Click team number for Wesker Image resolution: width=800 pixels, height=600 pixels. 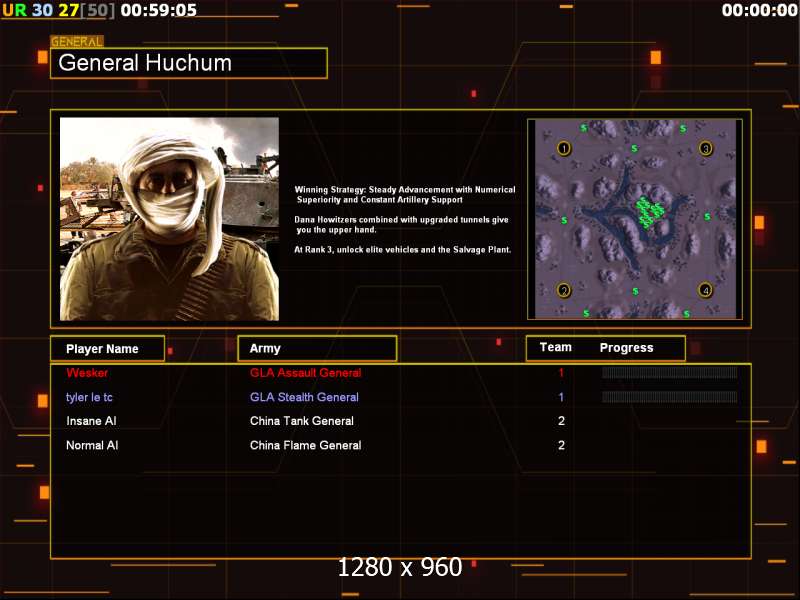[561, 373]
